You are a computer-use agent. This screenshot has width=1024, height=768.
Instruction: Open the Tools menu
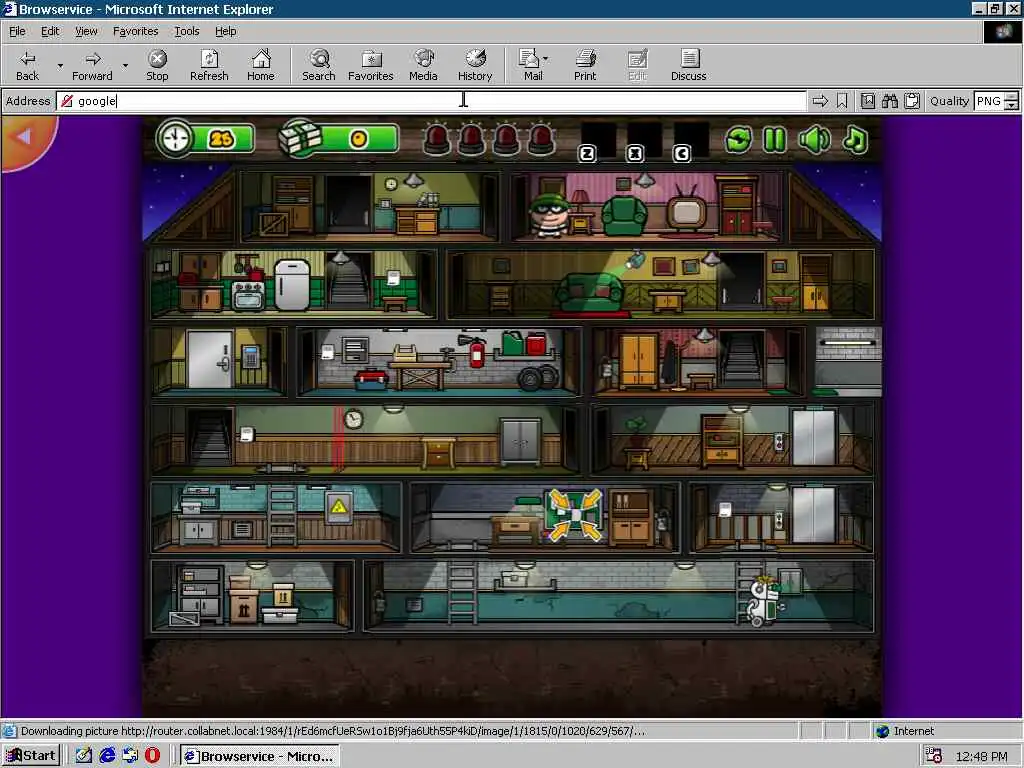tap(186, 31)
